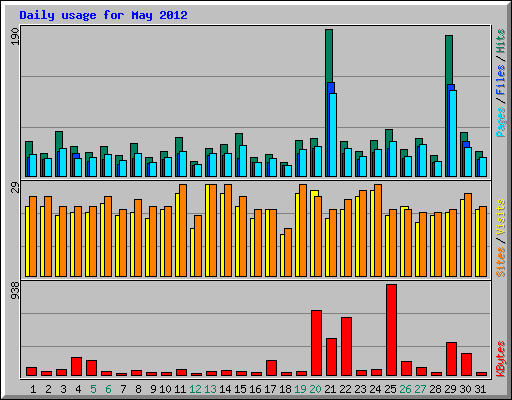The width and height of the screenshot is (512, 400).
Task: Click the orange Visits bar for day 18
Action: (x=288, y=252)
